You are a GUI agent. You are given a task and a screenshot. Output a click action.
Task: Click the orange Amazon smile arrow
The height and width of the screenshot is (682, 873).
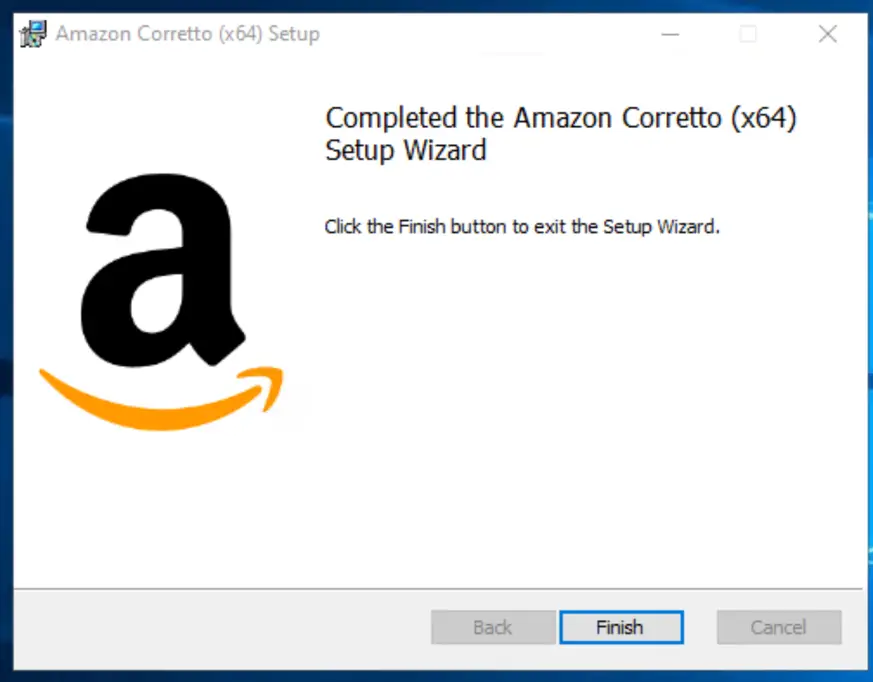pyautogui.click(x=161, y=398)
